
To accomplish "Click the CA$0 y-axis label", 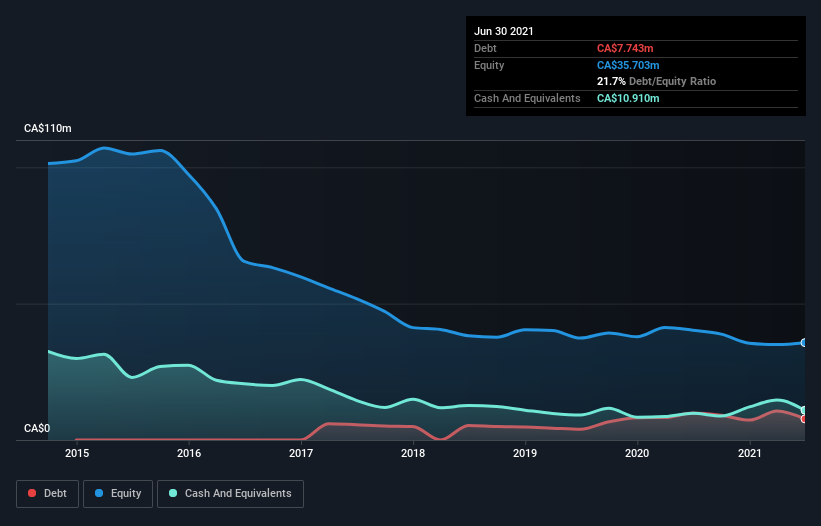I will 37,428.
